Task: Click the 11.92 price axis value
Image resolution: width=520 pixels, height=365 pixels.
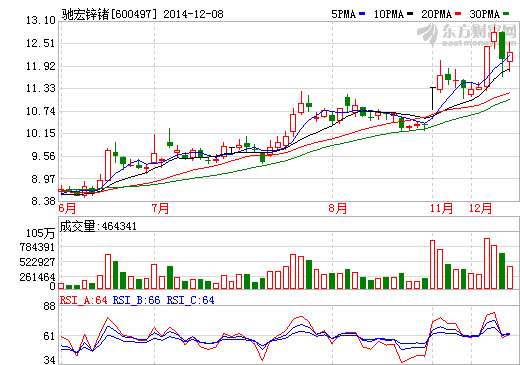Action: pos(41,66)
